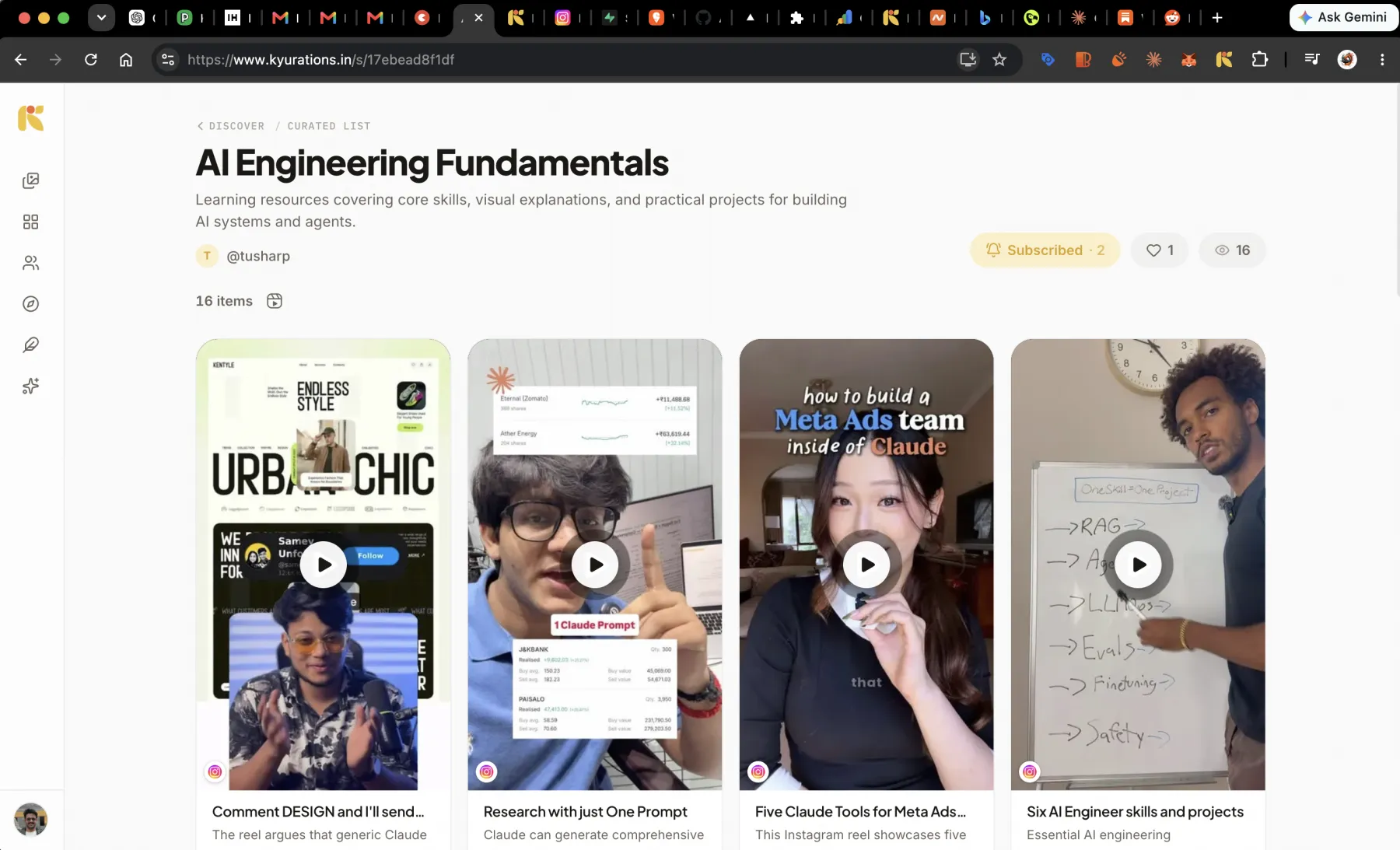Toggle the bookmark star in the address bar

999,60
